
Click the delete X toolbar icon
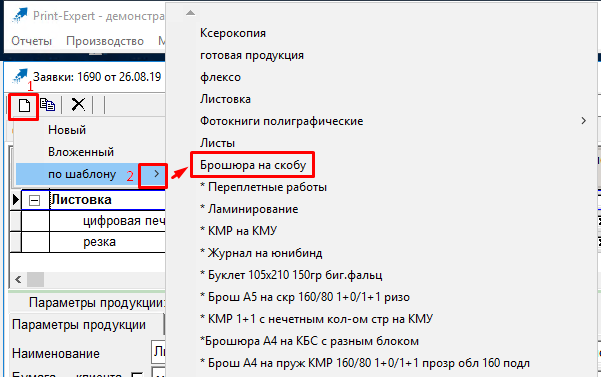[x=78, y=104]
